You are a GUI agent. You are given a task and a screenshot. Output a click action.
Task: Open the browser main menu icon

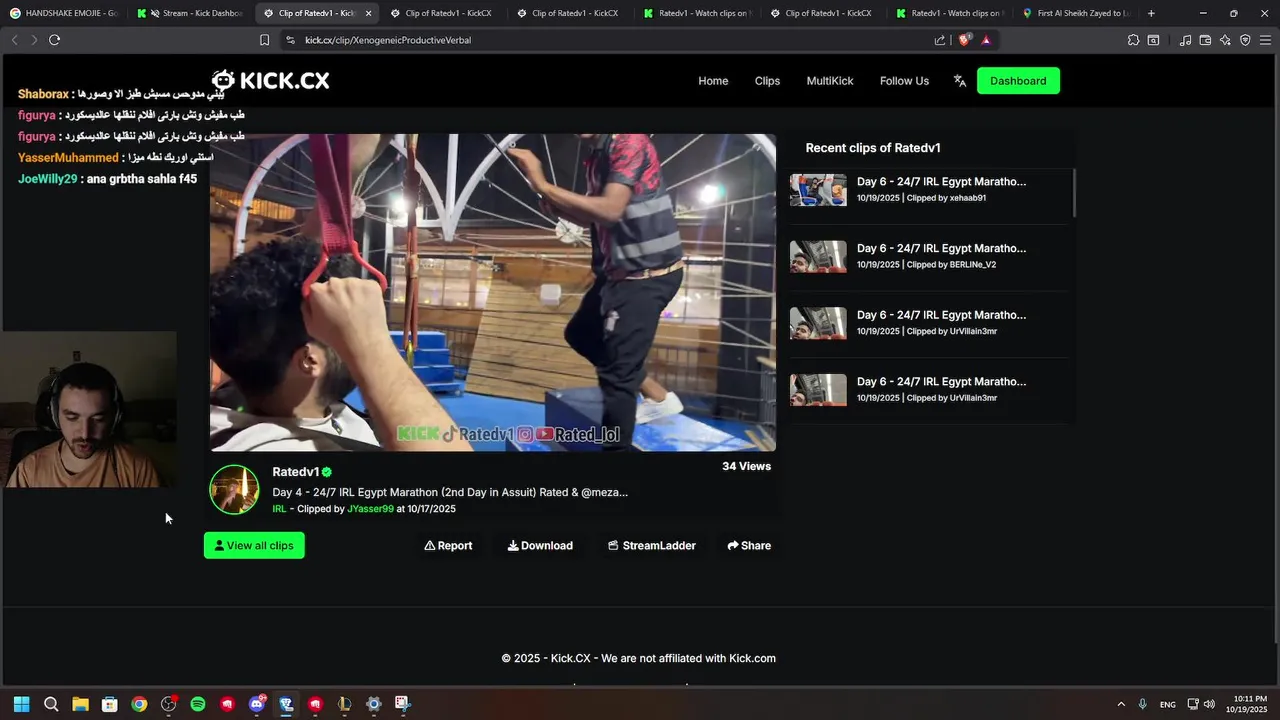1265,40
